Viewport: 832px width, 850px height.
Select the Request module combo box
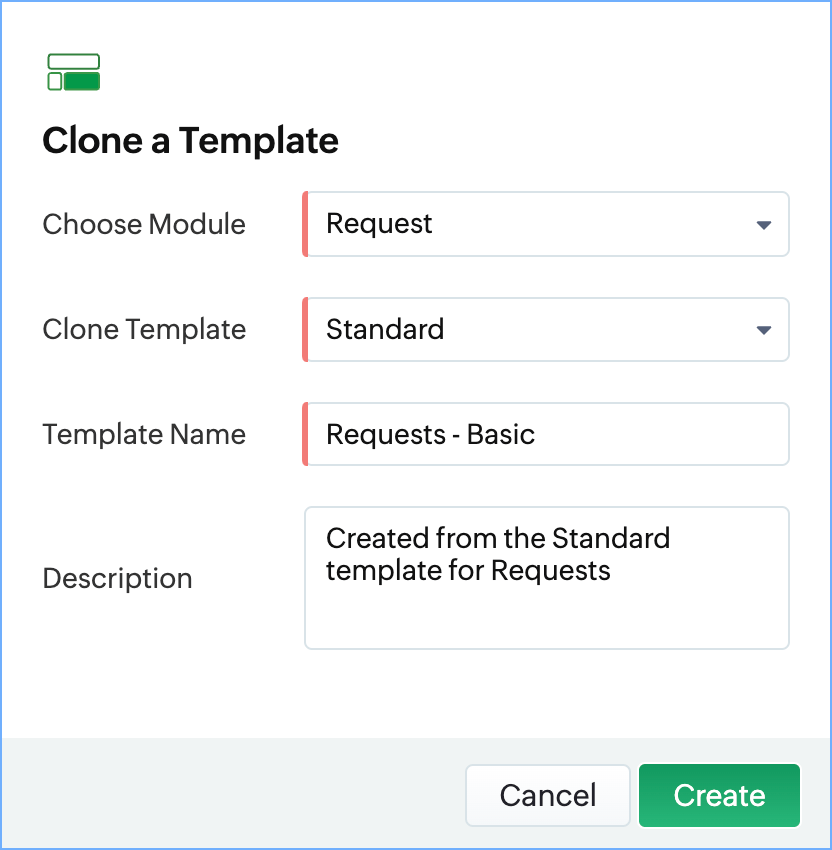click(546, 224)
